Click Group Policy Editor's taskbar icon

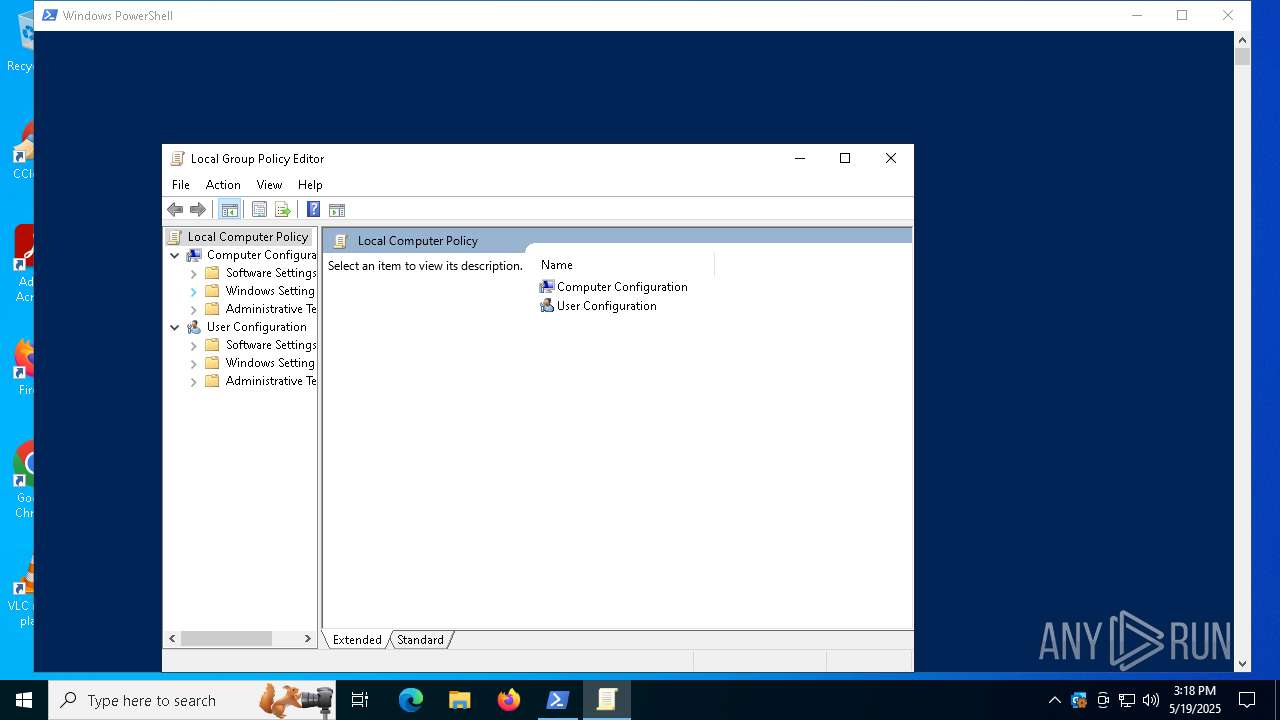point(607,700)
